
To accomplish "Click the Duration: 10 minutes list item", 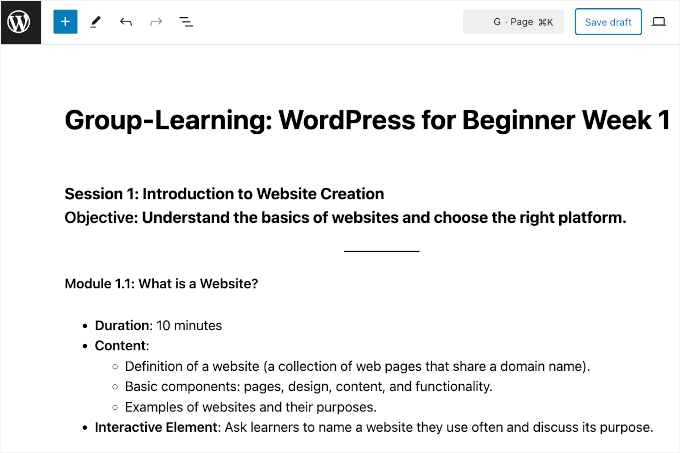I will 158,326.
